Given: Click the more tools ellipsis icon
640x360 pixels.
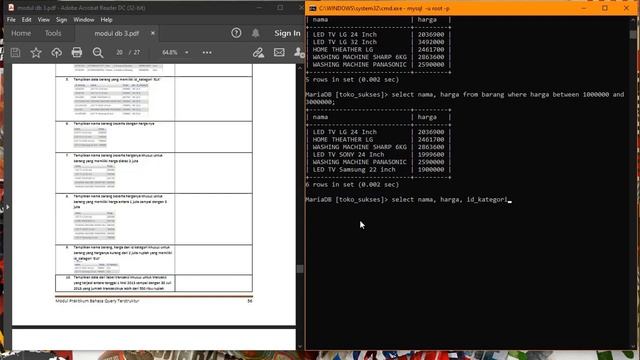Looking at the screenshot, I should tap(207, 52).
